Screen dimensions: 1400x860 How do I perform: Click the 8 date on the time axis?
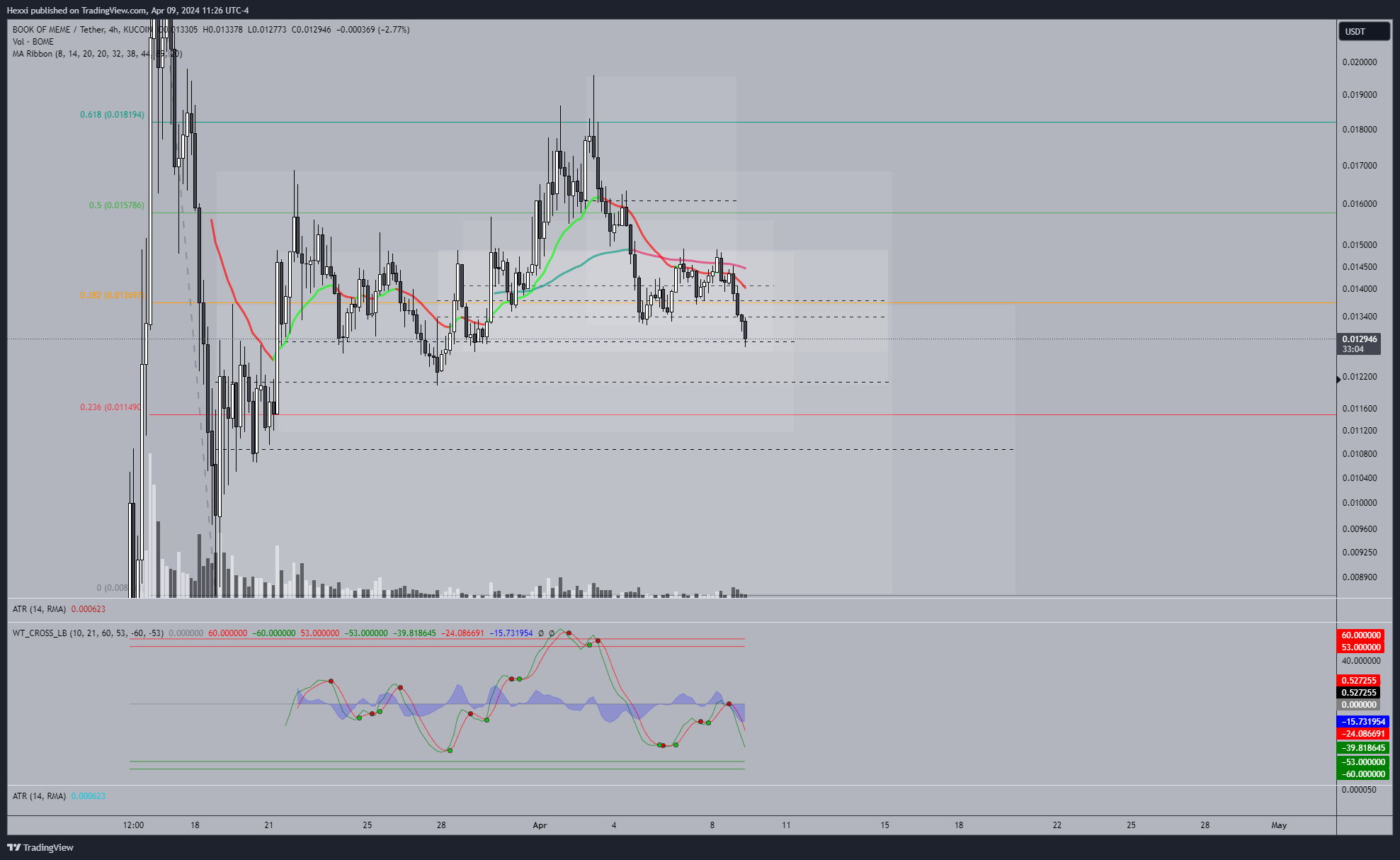[x=712, y=825]
